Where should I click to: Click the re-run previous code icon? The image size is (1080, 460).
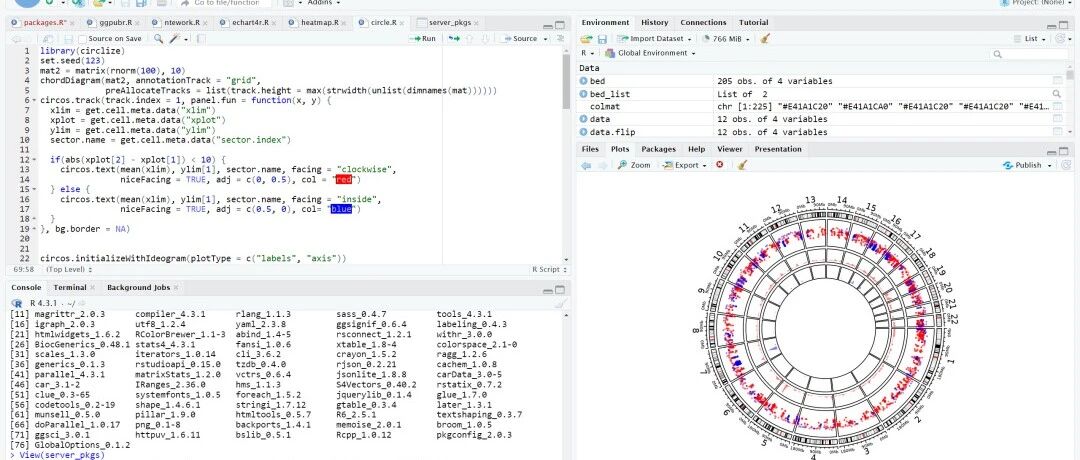[455, 39]
